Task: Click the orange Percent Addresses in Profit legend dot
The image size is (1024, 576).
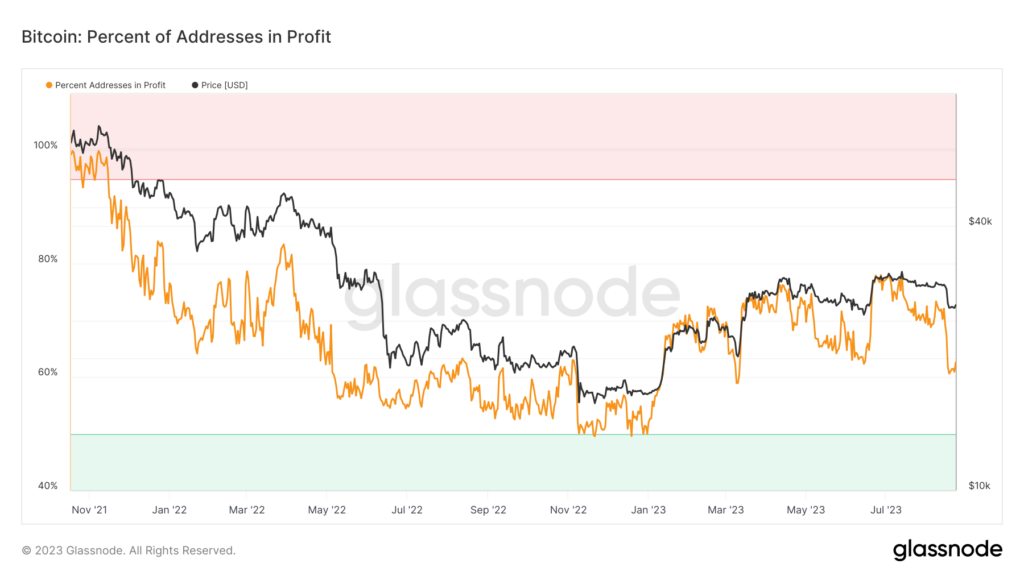Action: tap(49, 85)
